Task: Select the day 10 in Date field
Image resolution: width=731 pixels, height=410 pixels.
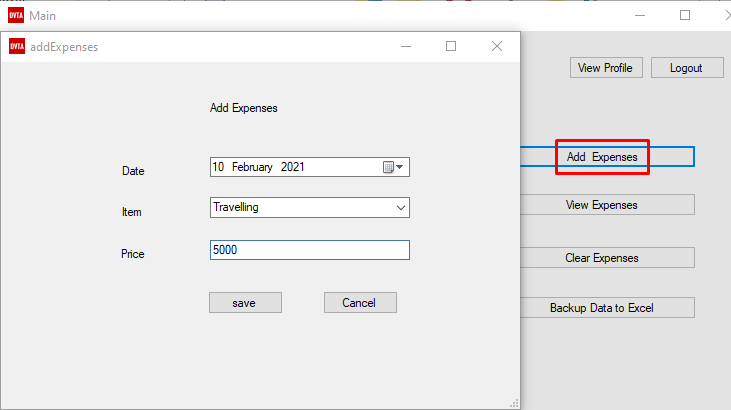Action: (x=218, y=167)
